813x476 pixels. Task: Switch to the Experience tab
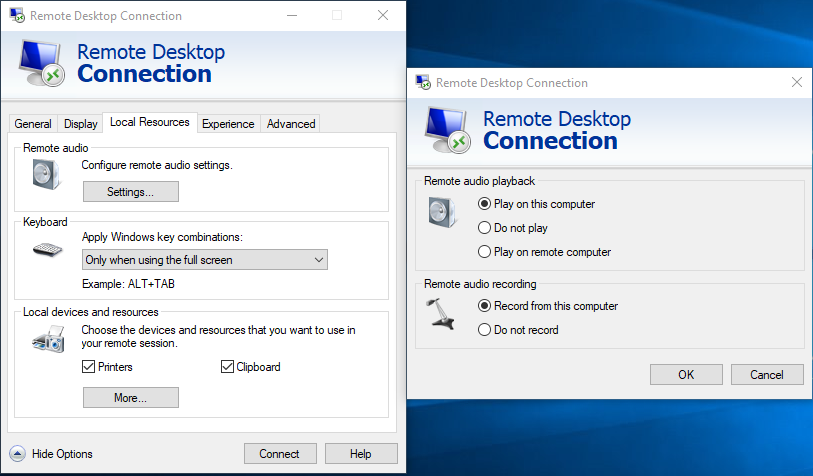228,124
